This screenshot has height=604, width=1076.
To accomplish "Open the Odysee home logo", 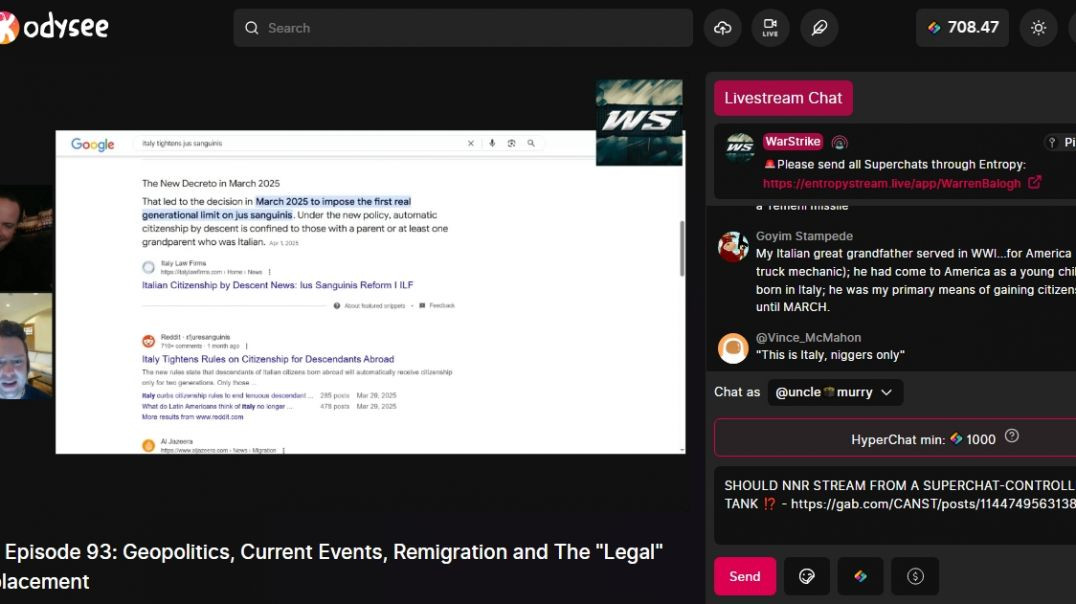I will (x=54, y=27).
